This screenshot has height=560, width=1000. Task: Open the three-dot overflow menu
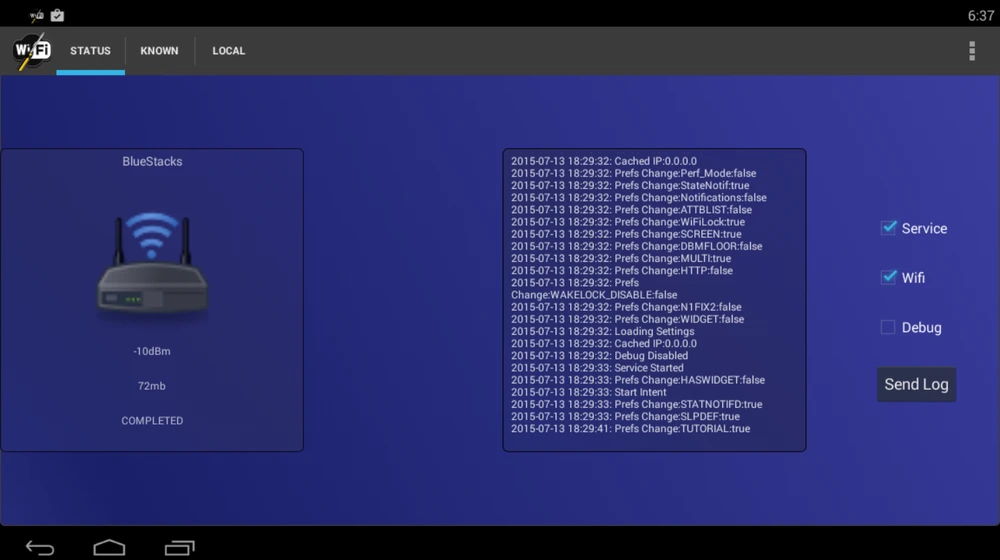(971, 51)
